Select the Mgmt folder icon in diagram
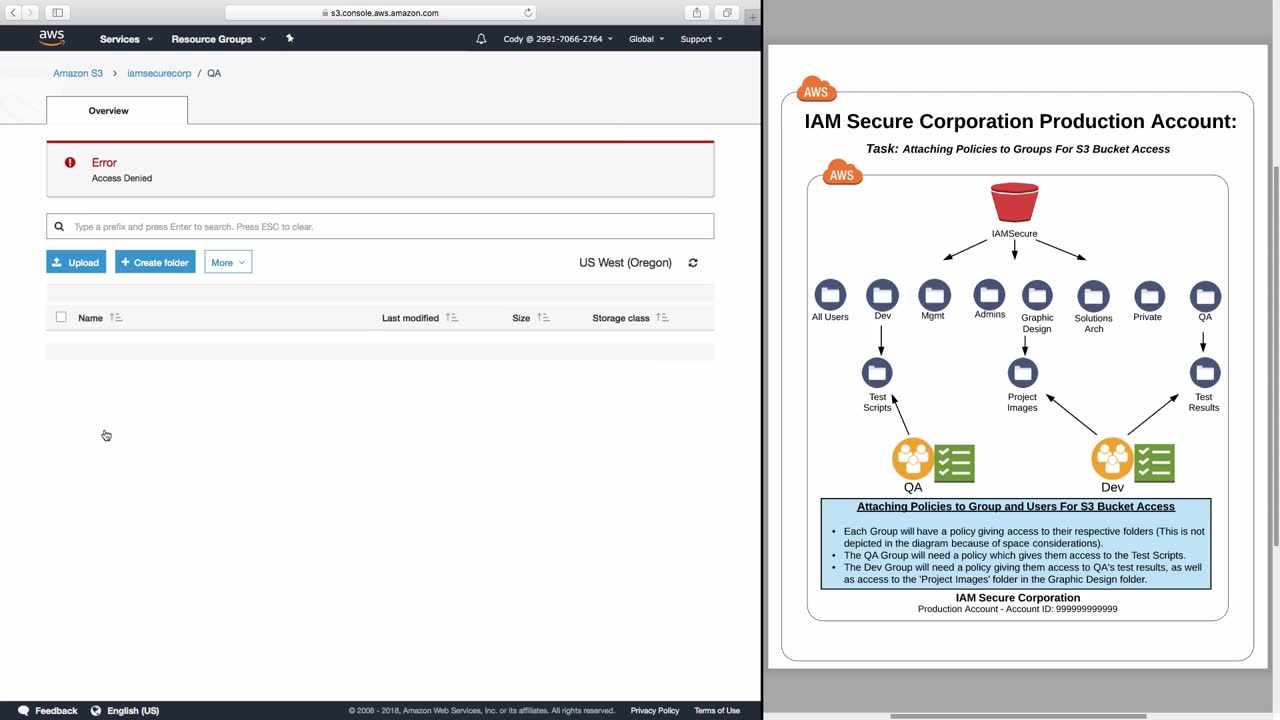1280x720 pixels. (x=934, y=294)
